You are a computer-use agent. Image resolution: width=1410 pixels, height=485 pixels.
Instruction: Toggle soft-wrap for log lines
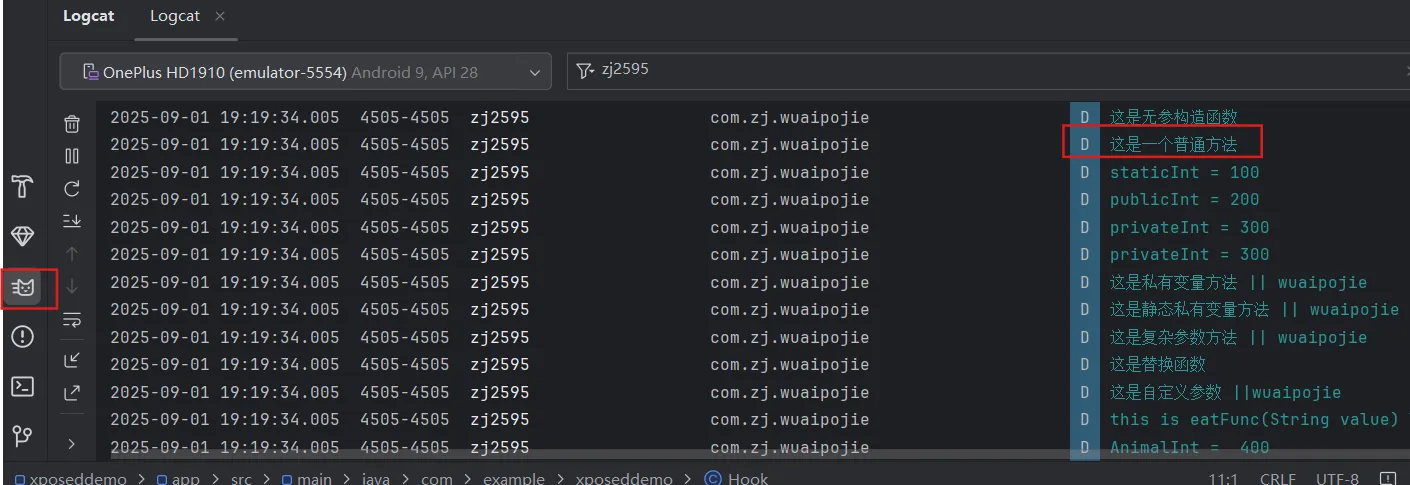(x=72, y=320)
